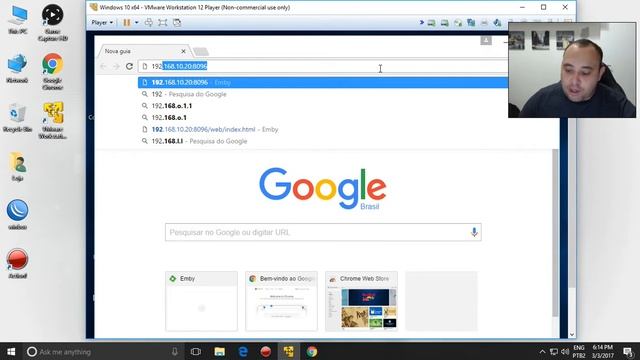Click the network adapter device icon in VMware toolbar
Image resolution: width=640 pixels, height=360 pixels.
(x=471, y=23)
